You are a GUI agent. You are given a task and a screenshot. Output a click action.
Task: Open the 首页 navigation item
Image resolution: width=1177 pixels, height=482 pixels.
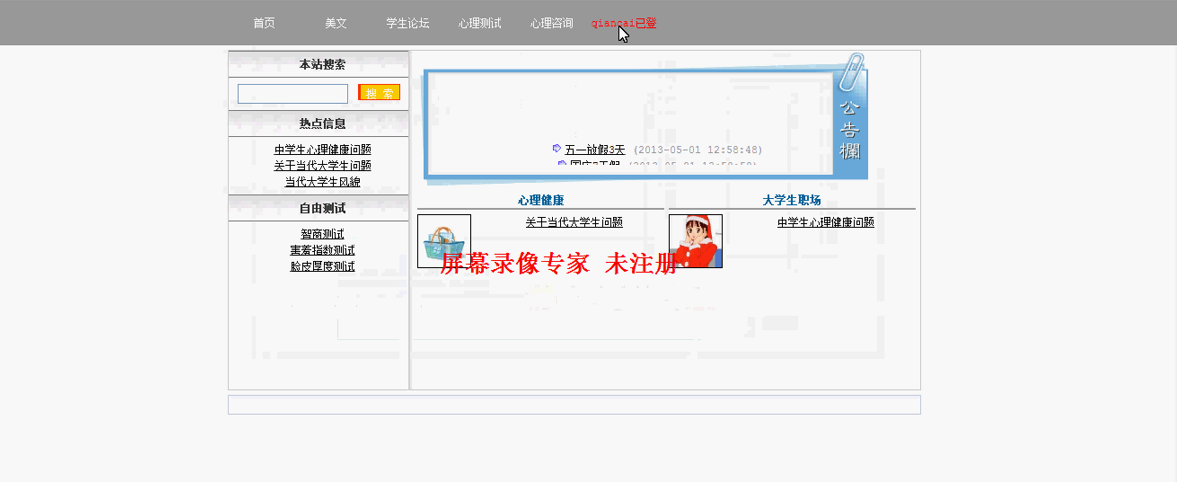264,23
